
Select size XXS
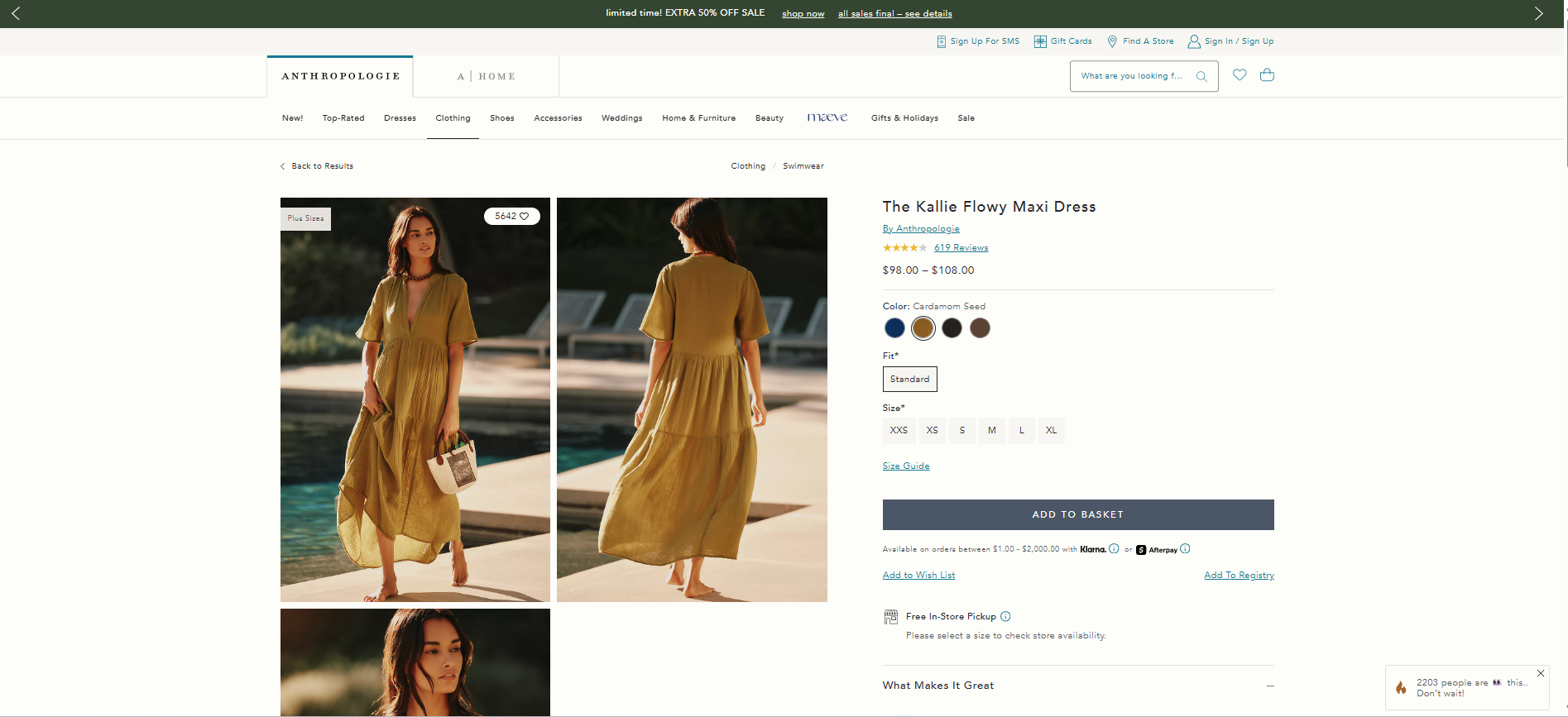point(899,430)
